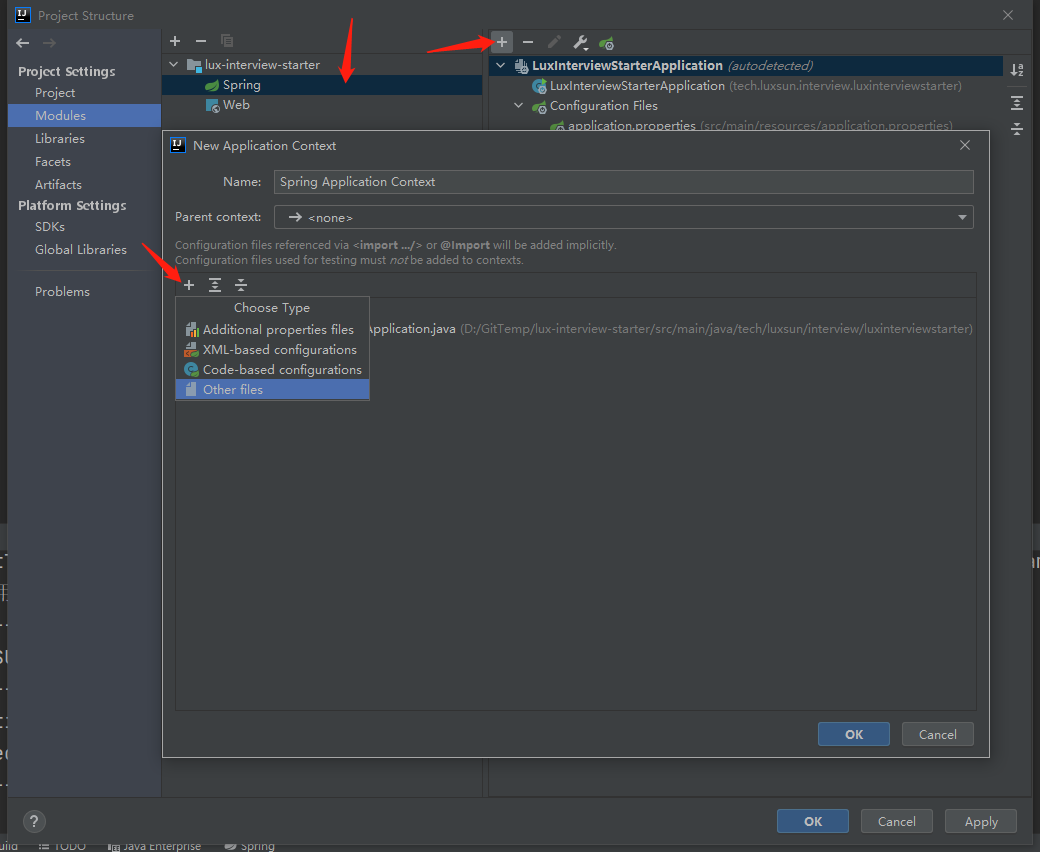Add new Spring application context
Viewport: 1040px width, 852px height.
click(502, 42)
